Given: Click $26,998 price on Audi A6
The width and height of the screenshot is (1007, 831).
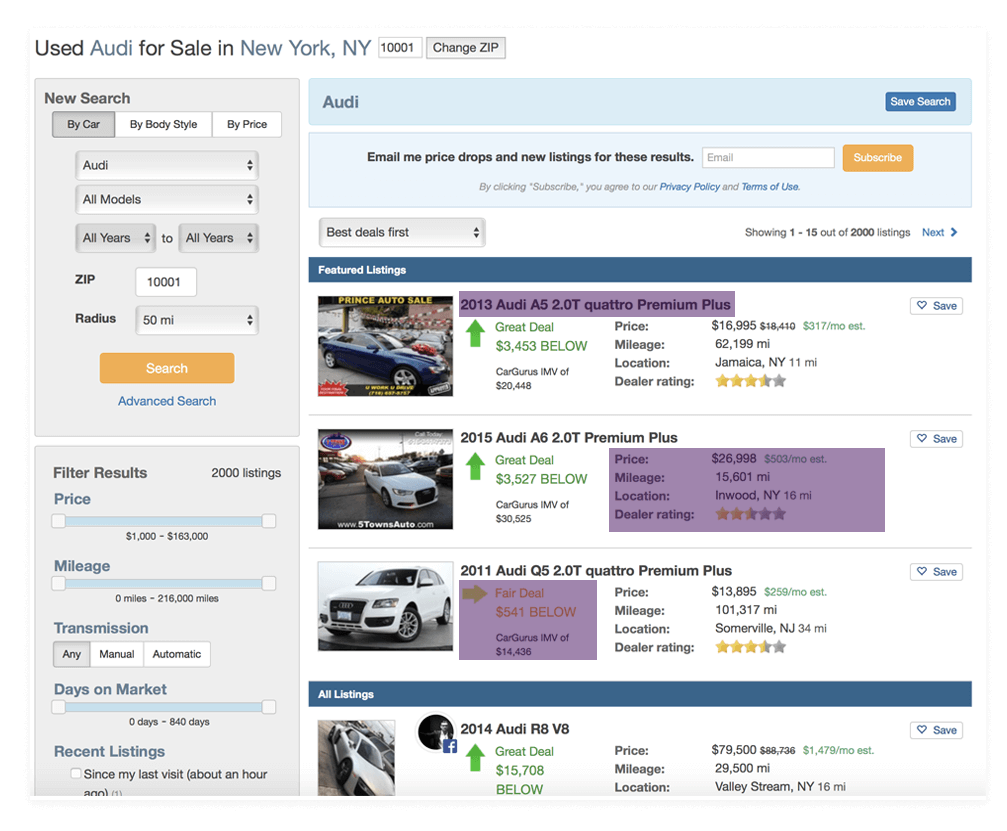Looking at the screenshot, I should (x=733, y=459).
